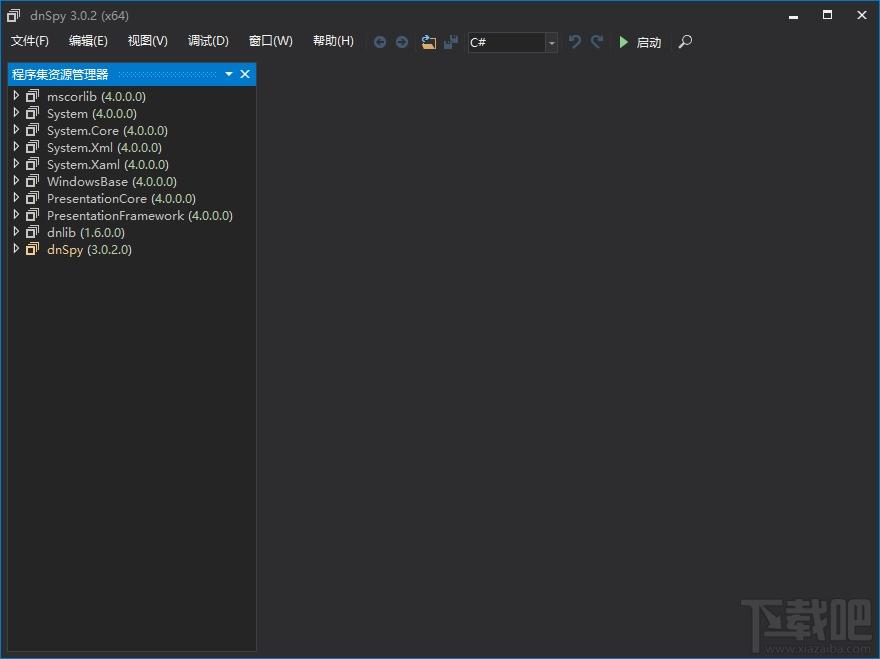This screenshot has width=880, height=659.
Task: Click the 启动 start label
Action: (x=649, y=43)
